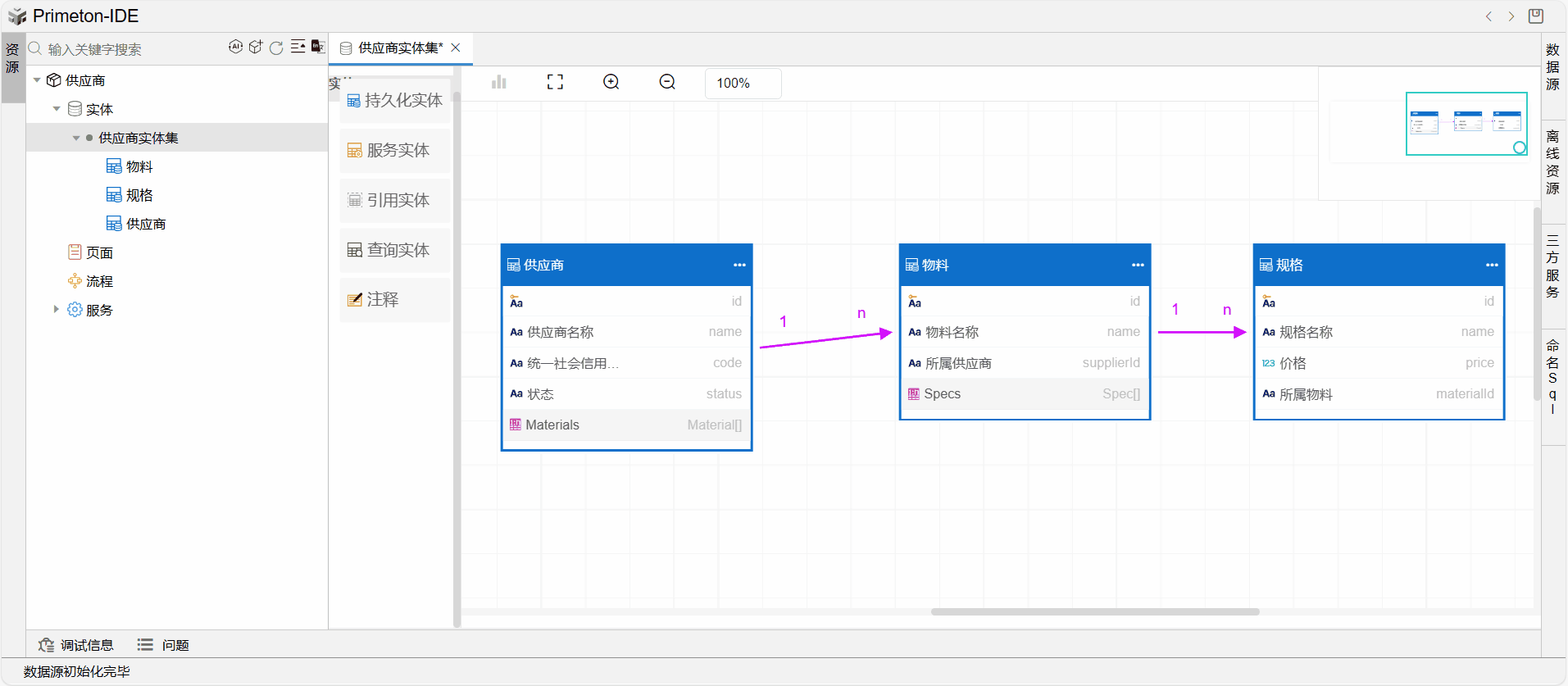Click the 流程 flow icon in the tree

[75, 281]
